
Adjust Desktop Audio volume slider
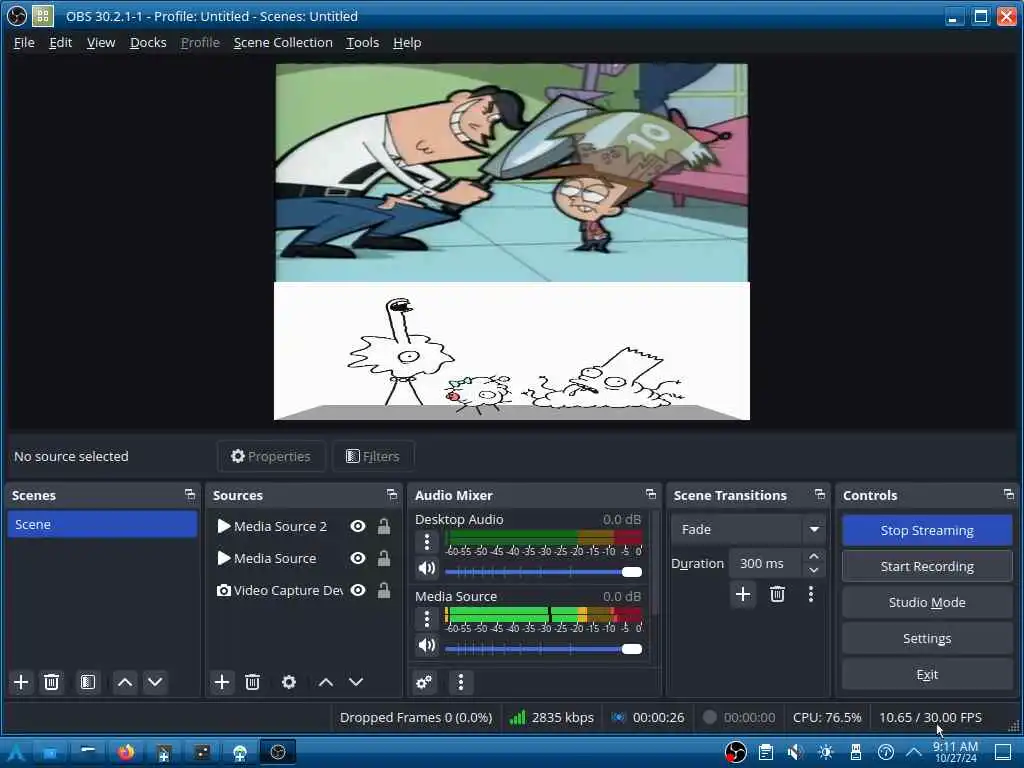pyautogui.click(x=543, y=572)
